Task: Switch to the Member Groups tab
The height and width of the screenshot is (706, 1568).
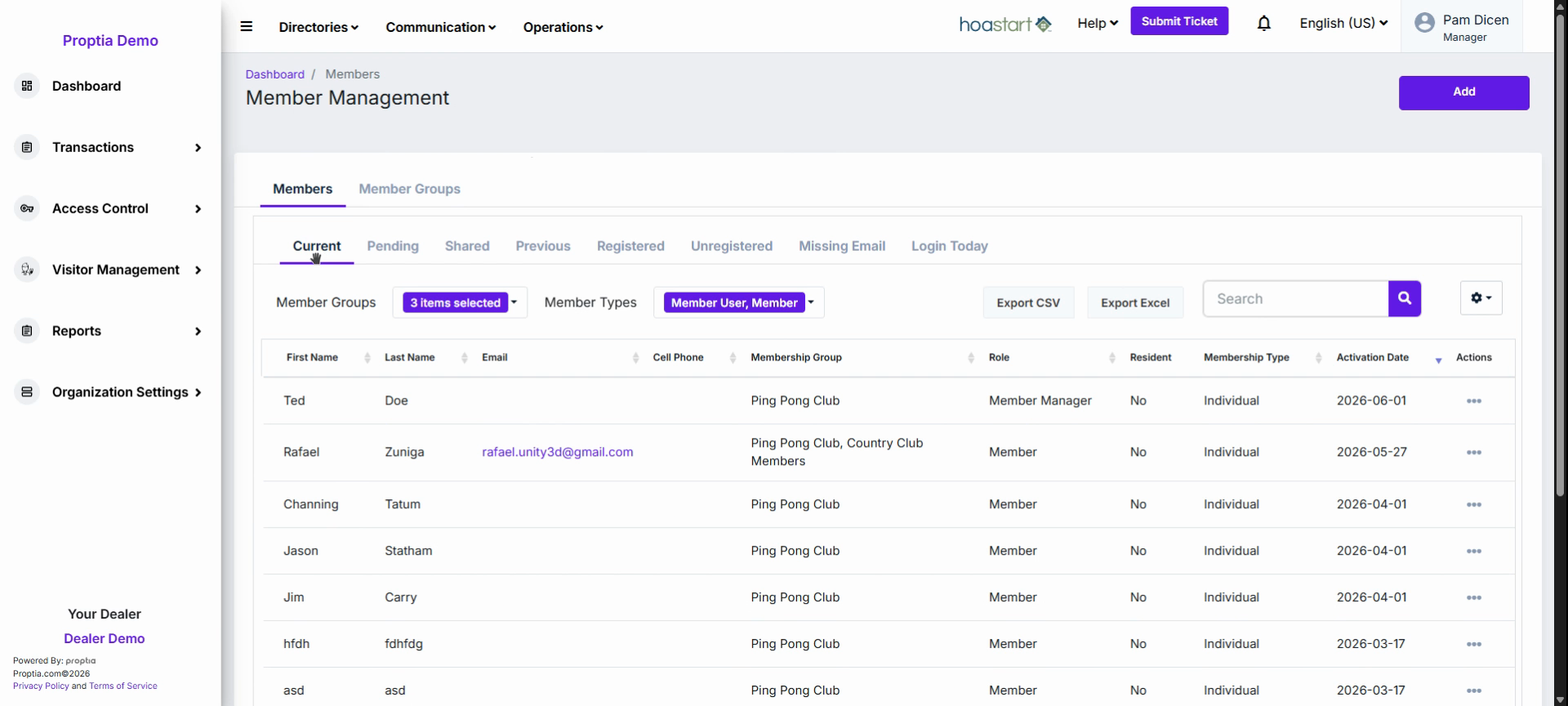Action: click(409, 189)
